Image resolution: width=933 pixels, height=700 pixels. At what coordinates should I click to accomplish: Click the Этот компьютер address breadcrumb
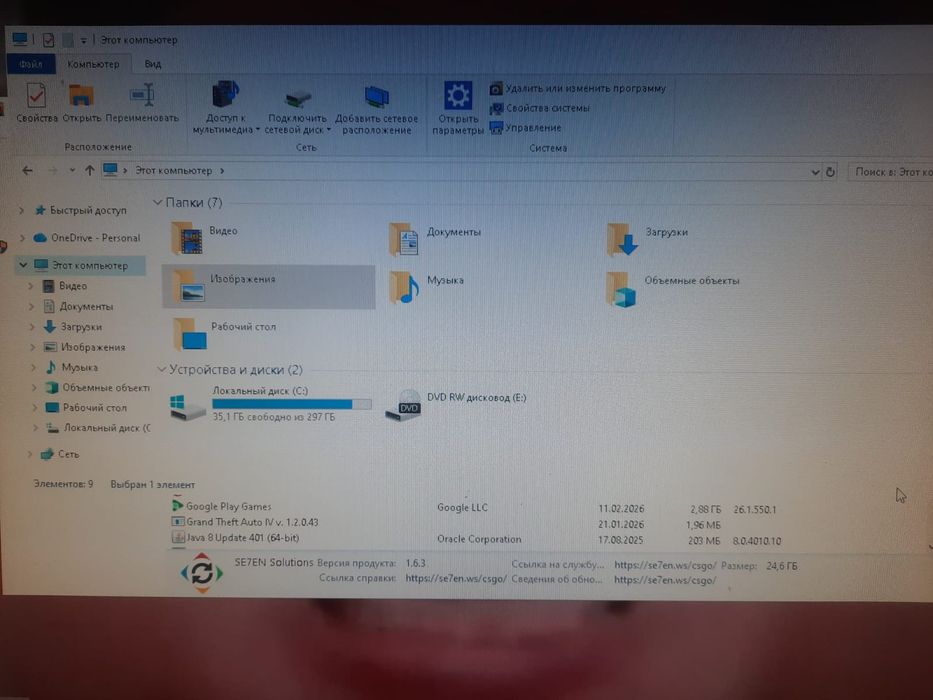point(173,171)
